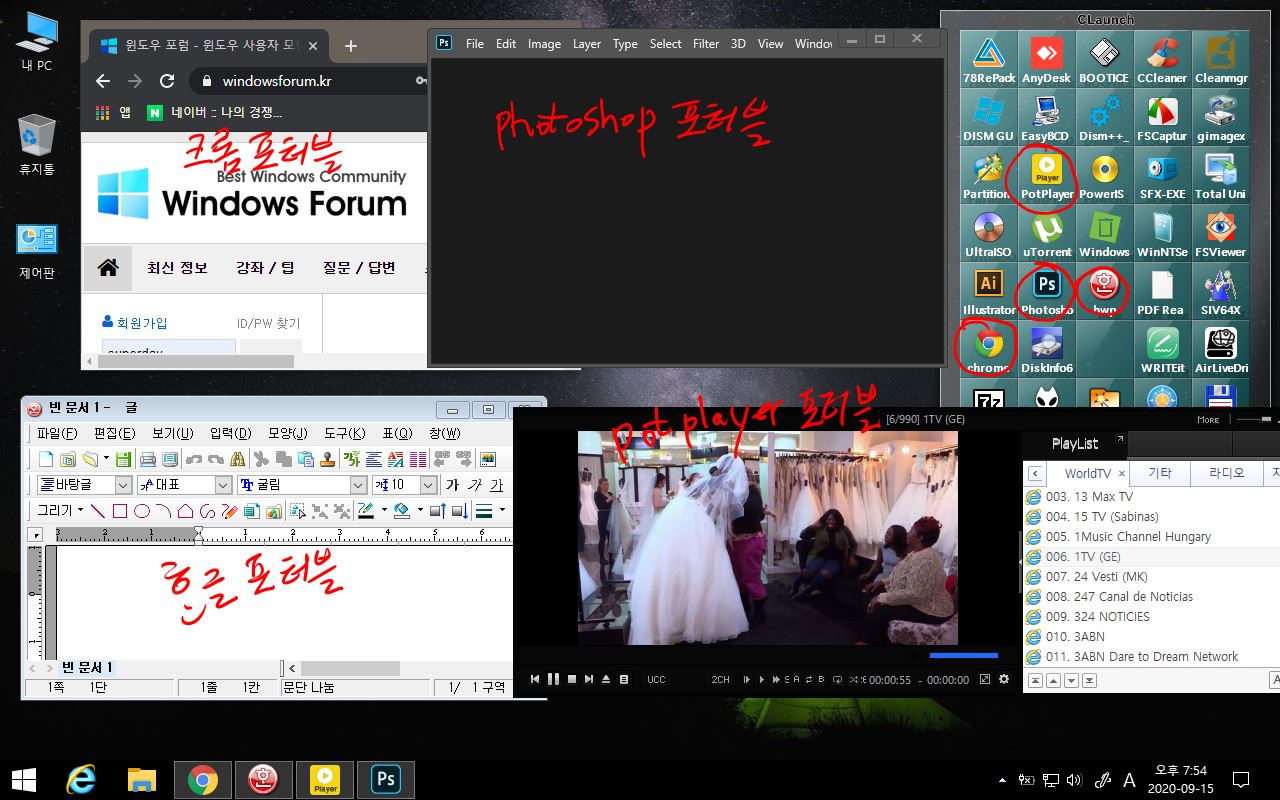
Task: Launch SIV64X from CLaunch
Action: click(x=1220, y=291)
